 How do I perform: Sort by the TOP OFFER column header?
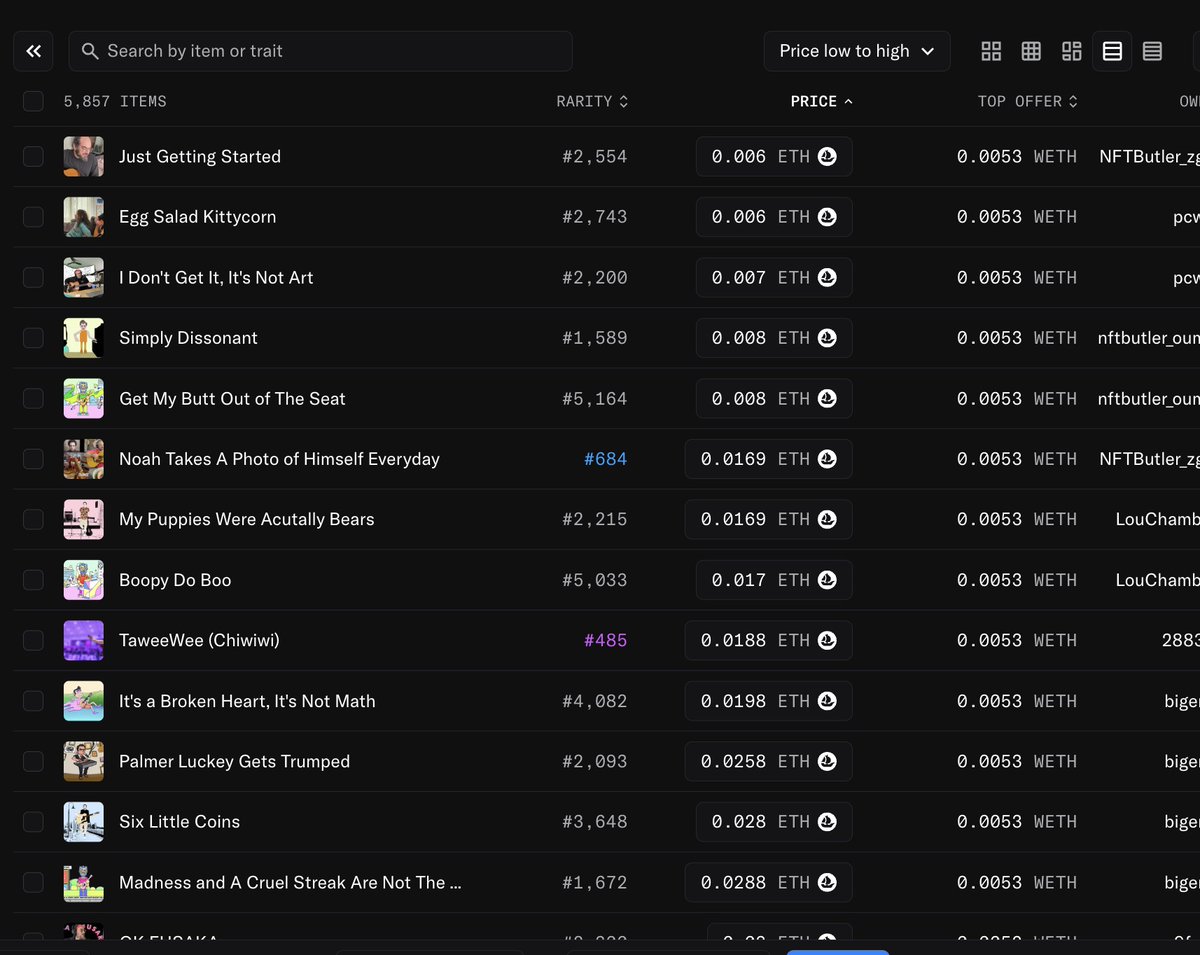click(x=1028, y=101)
